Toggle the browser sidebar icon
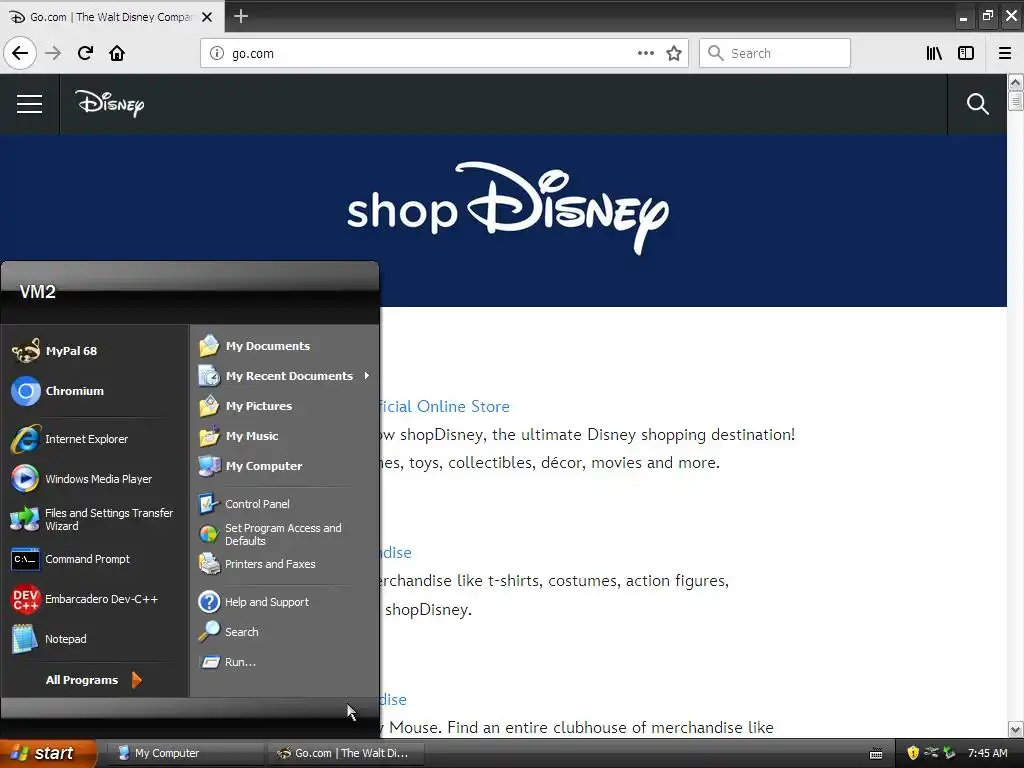1024x768 pixels. pos(966,53)
